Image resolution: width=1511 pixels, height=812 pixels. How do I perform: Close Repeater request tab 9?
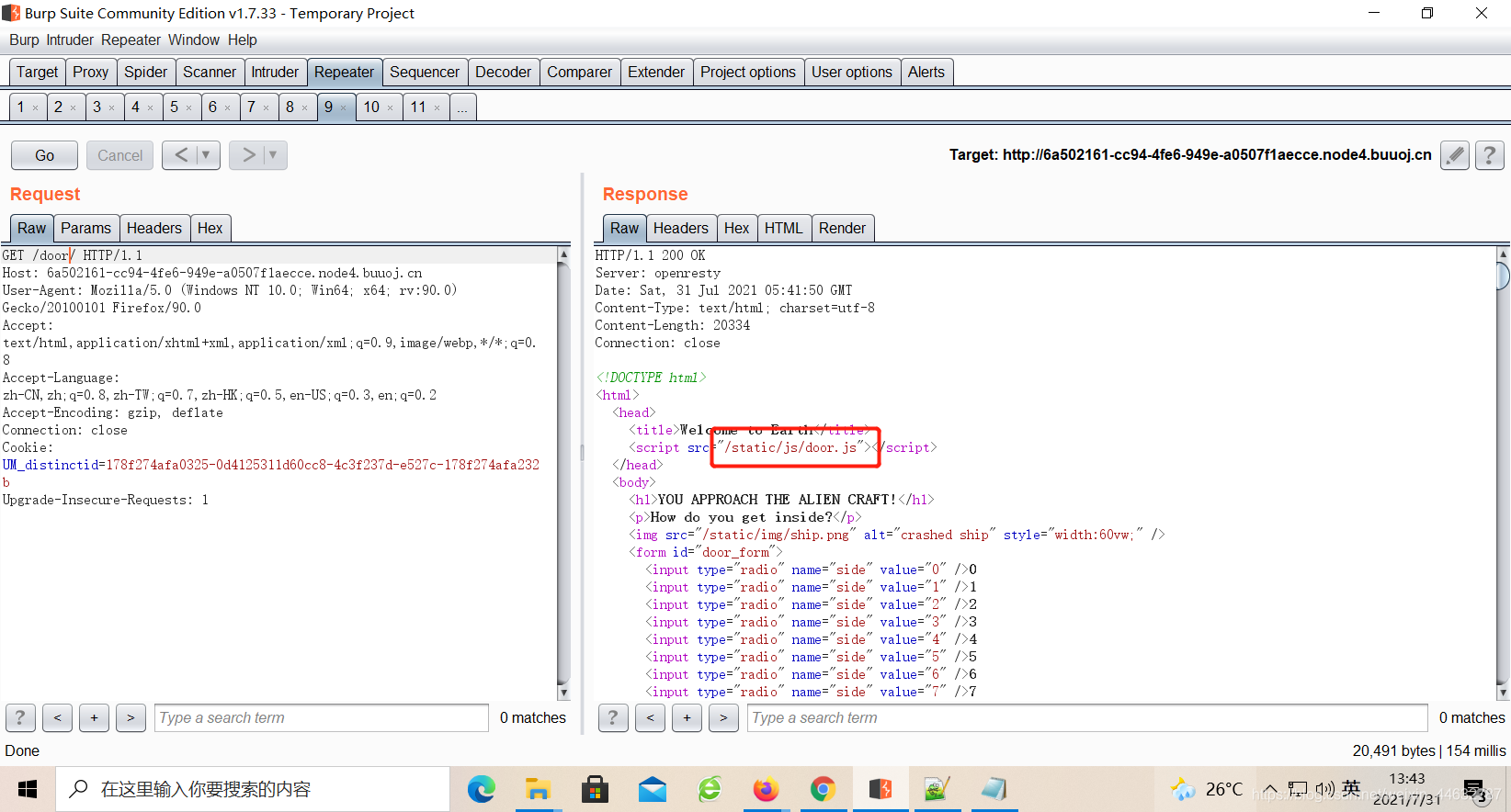click(344, 108)
